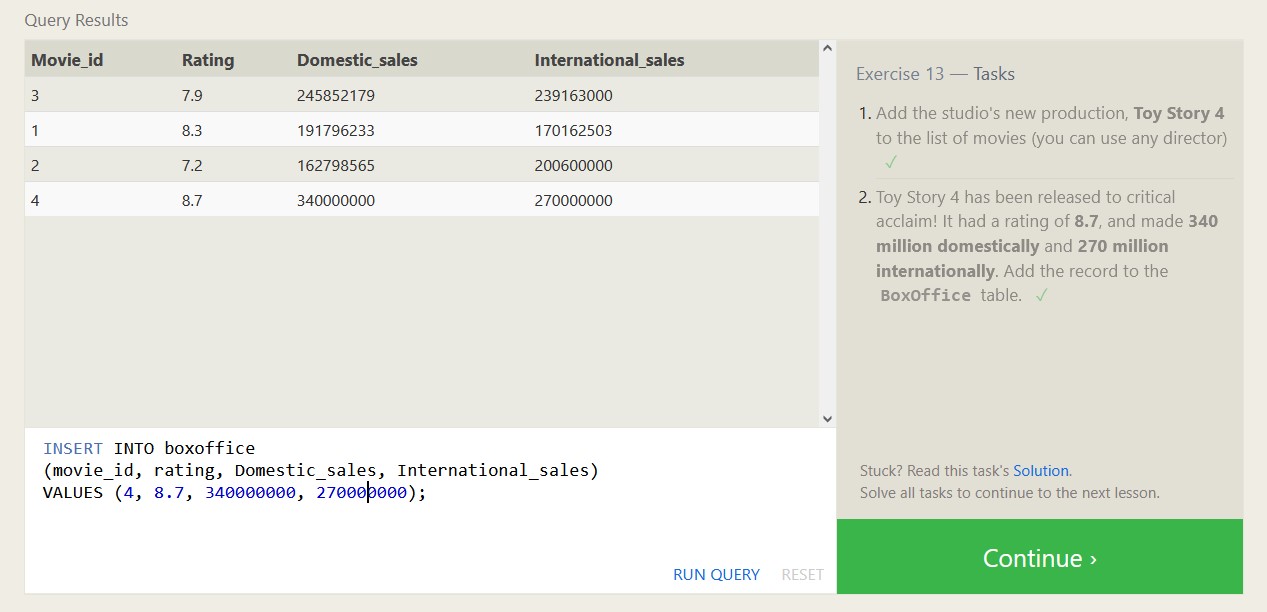Image resolution: width=1267 pixels, height=612 pixels.
Task: Click 'Solve all tasks to continue' text
Action: coord(1010,493)
